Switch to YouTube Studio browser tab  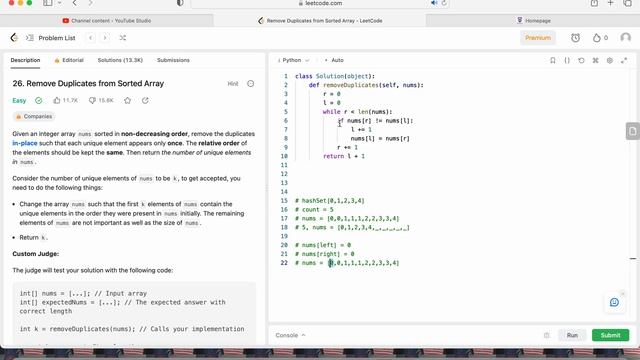coord(107,20)
